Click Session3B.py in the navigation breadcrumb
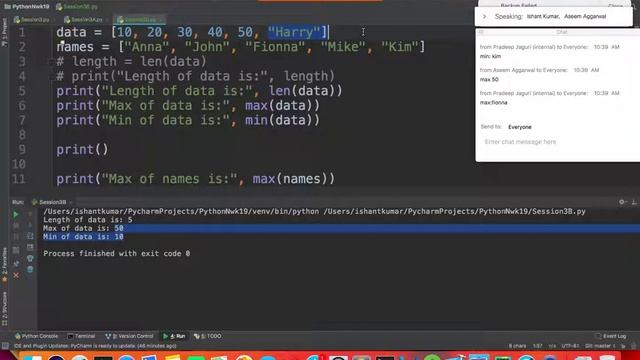Image resolution: width=640 pixels, height=360 pixels. pyautogui.click(x=77, y=7)
